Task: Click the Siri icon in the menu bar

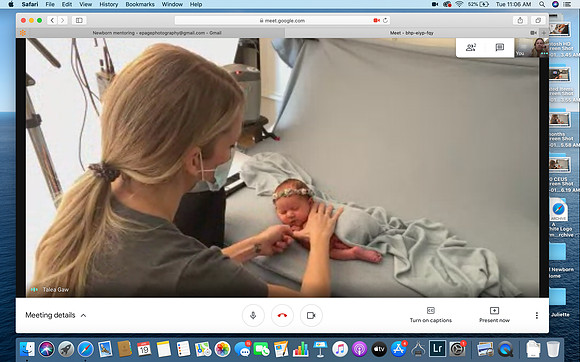Action: click(555, 4)
